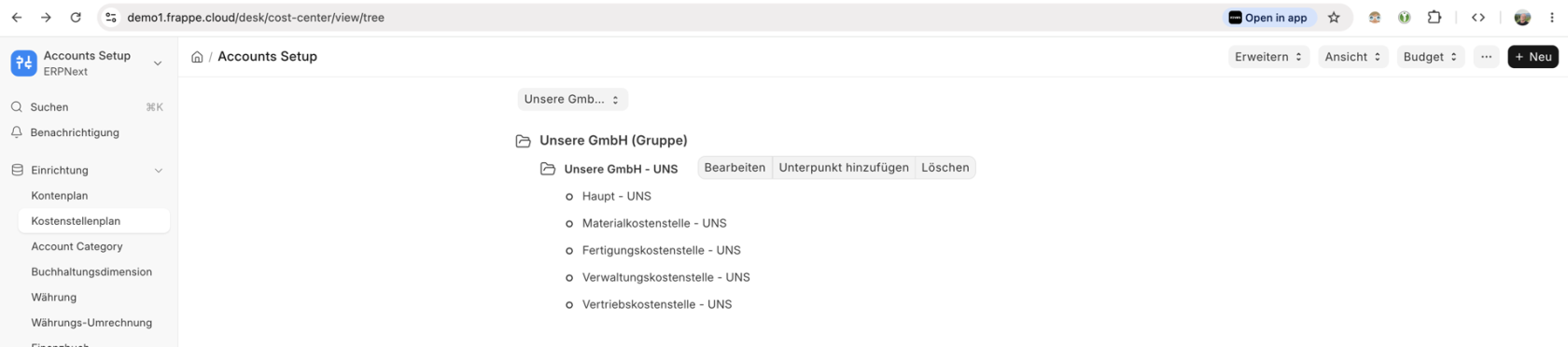Click circle bullet beside Materialkostenstelle - UNS

point(569,224)
